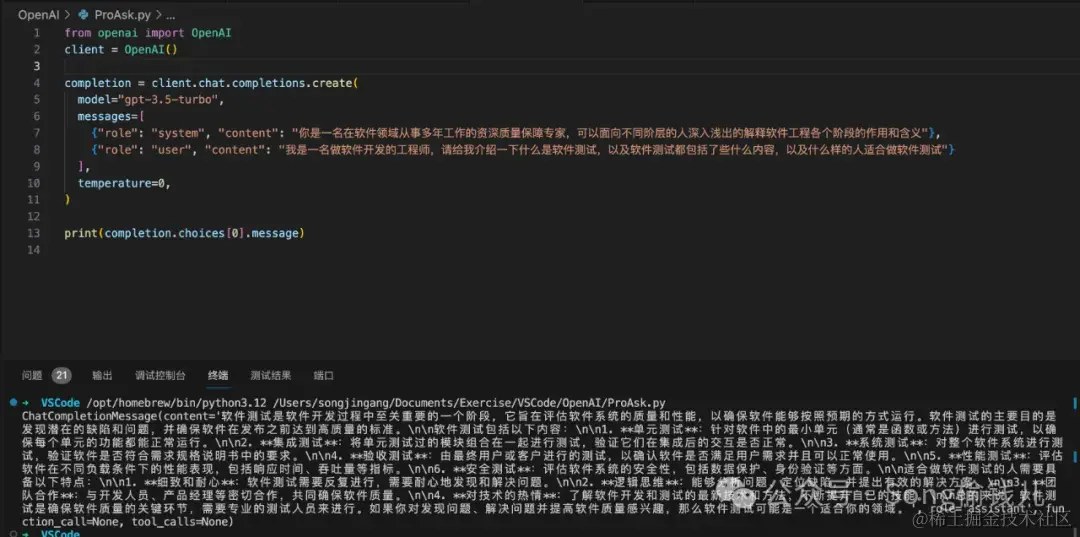Click the 'temperature=0,' line

point(124,183)
